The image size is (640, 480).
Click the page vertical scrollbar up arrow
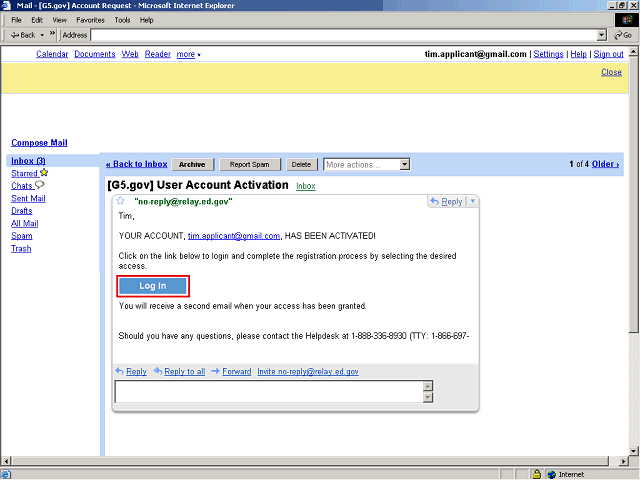[x=633, y=51]
